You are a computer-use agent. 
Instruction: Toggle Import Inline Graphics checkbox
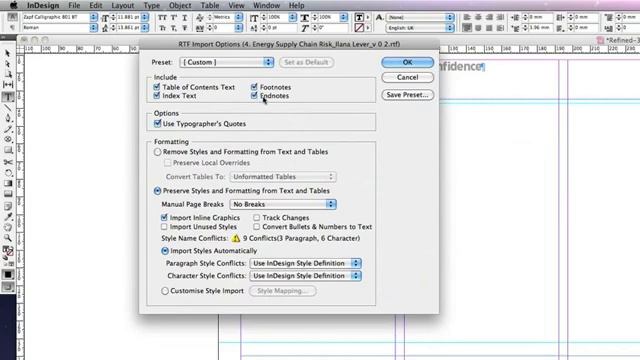(x=164, y=218)
